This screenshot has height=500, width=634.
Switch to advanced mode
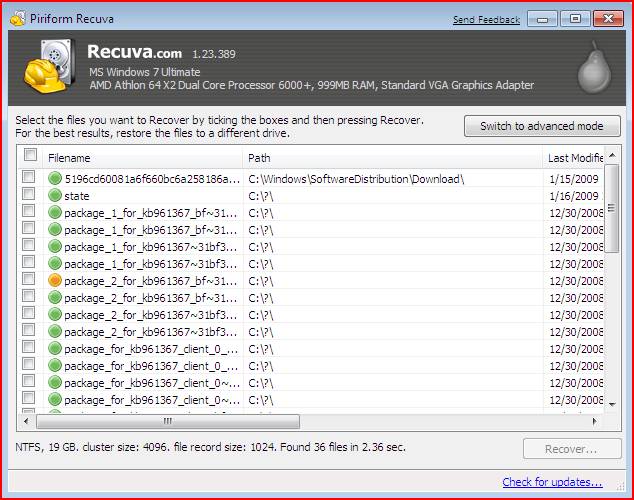[x=542, y=126]
